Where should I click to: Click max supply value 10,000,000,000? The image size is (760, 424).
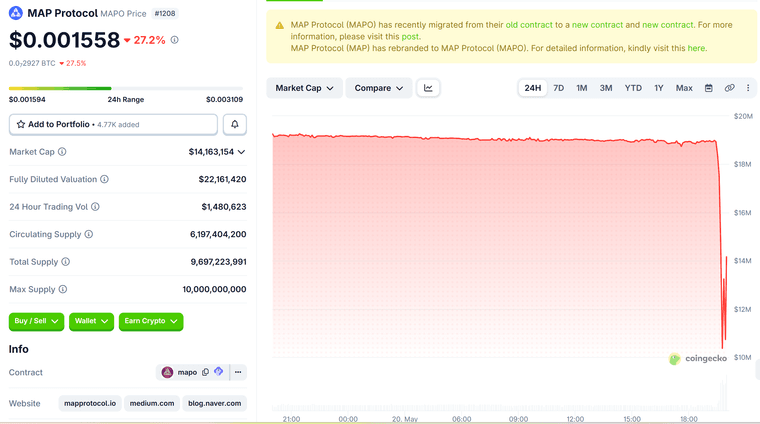pos(214,289)
